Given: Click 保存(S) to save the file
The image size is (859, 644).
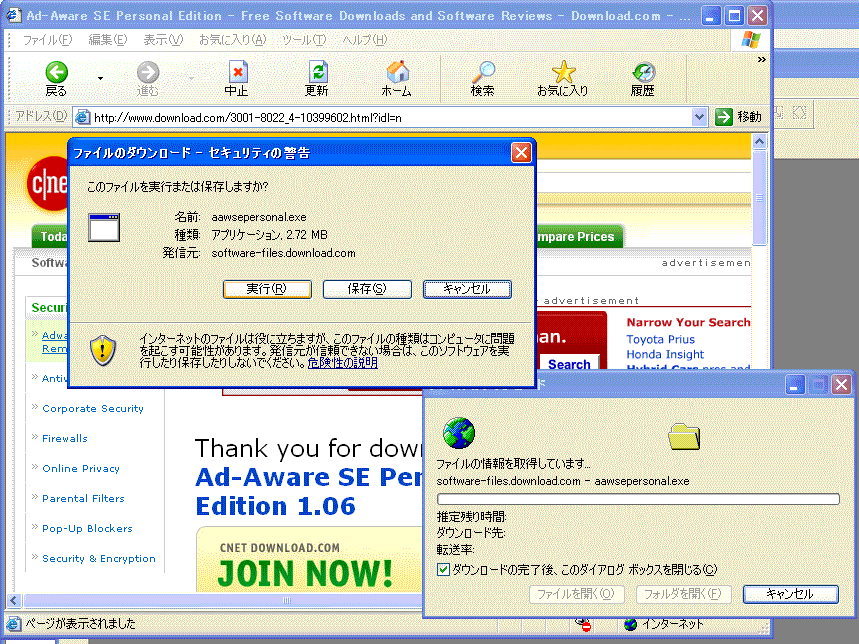Looking at the screenshot, I should [x=367, y=289].
